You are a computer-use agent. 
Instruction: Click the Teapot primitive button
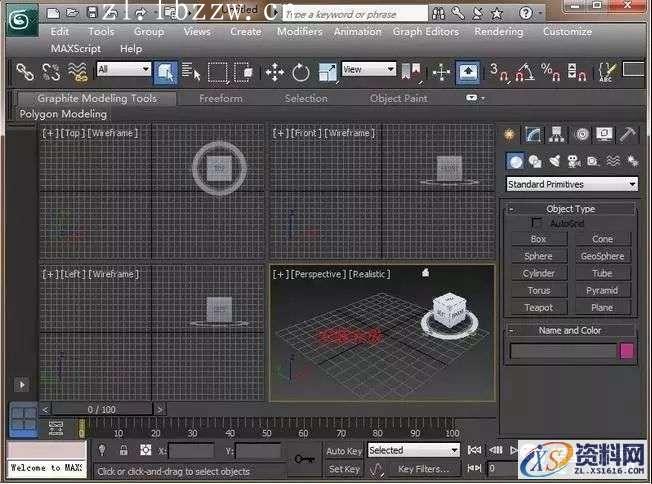[539, 308]
